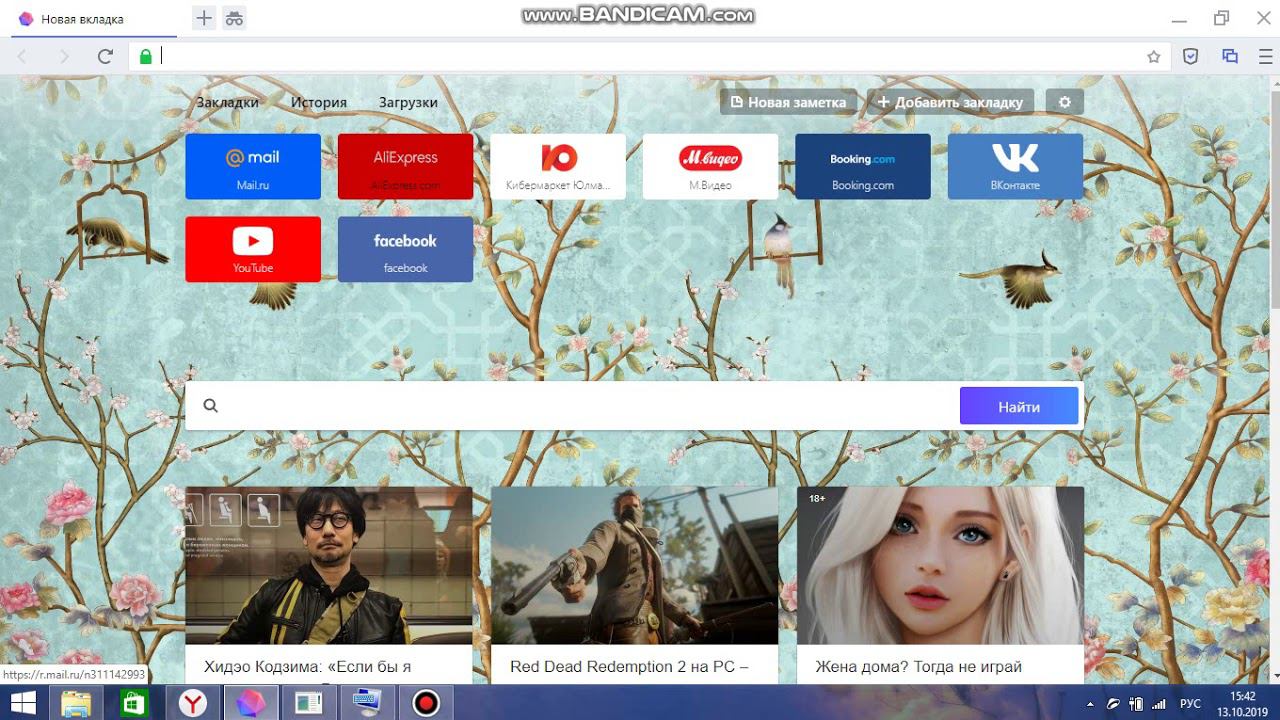Click the Hideo Kojima news photo
Image resolution: width=1280 pixels, height=720 pixels.
(329, 565)
